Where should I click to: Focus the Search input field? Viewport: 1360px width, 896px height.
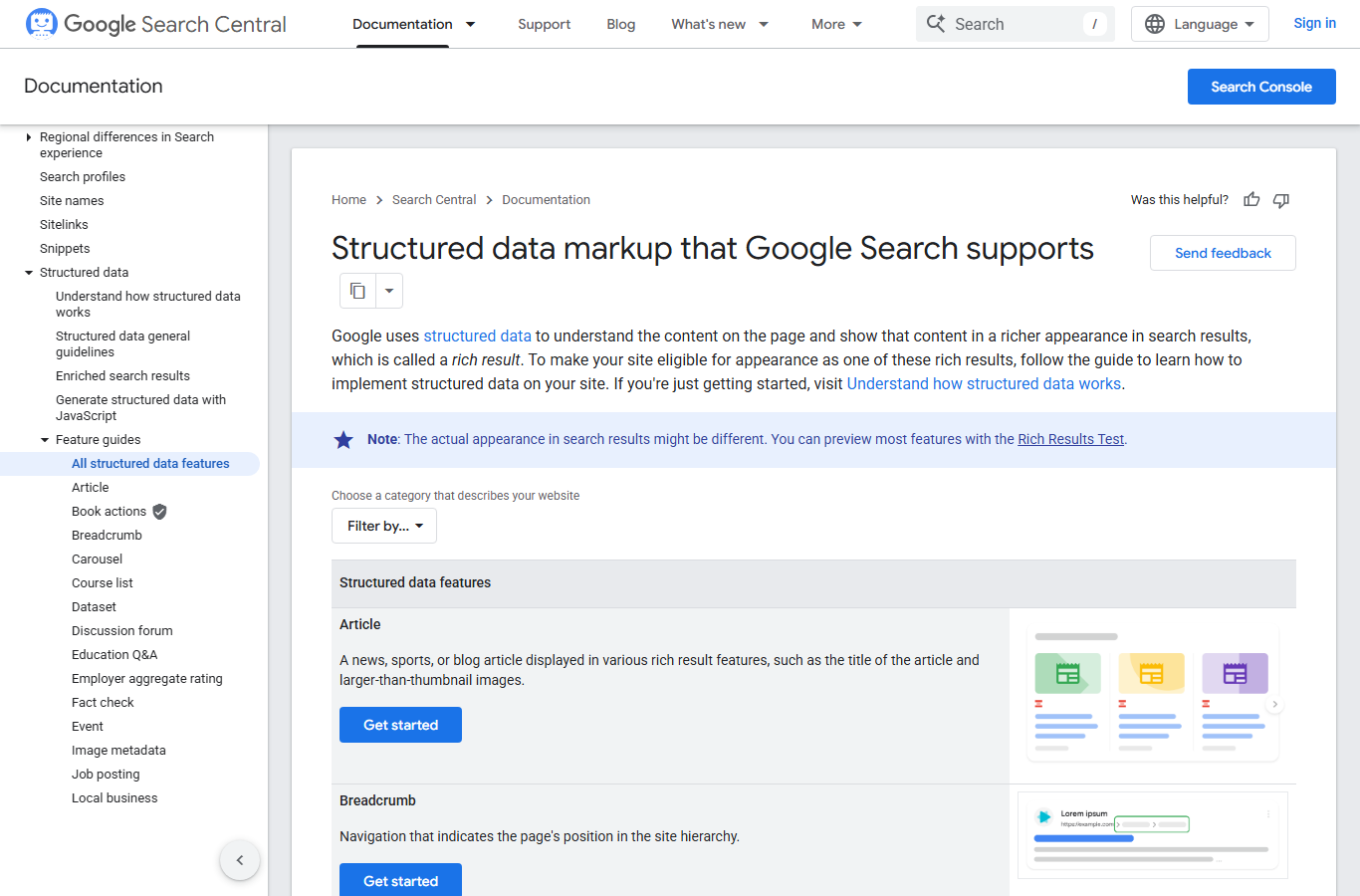1014,24
